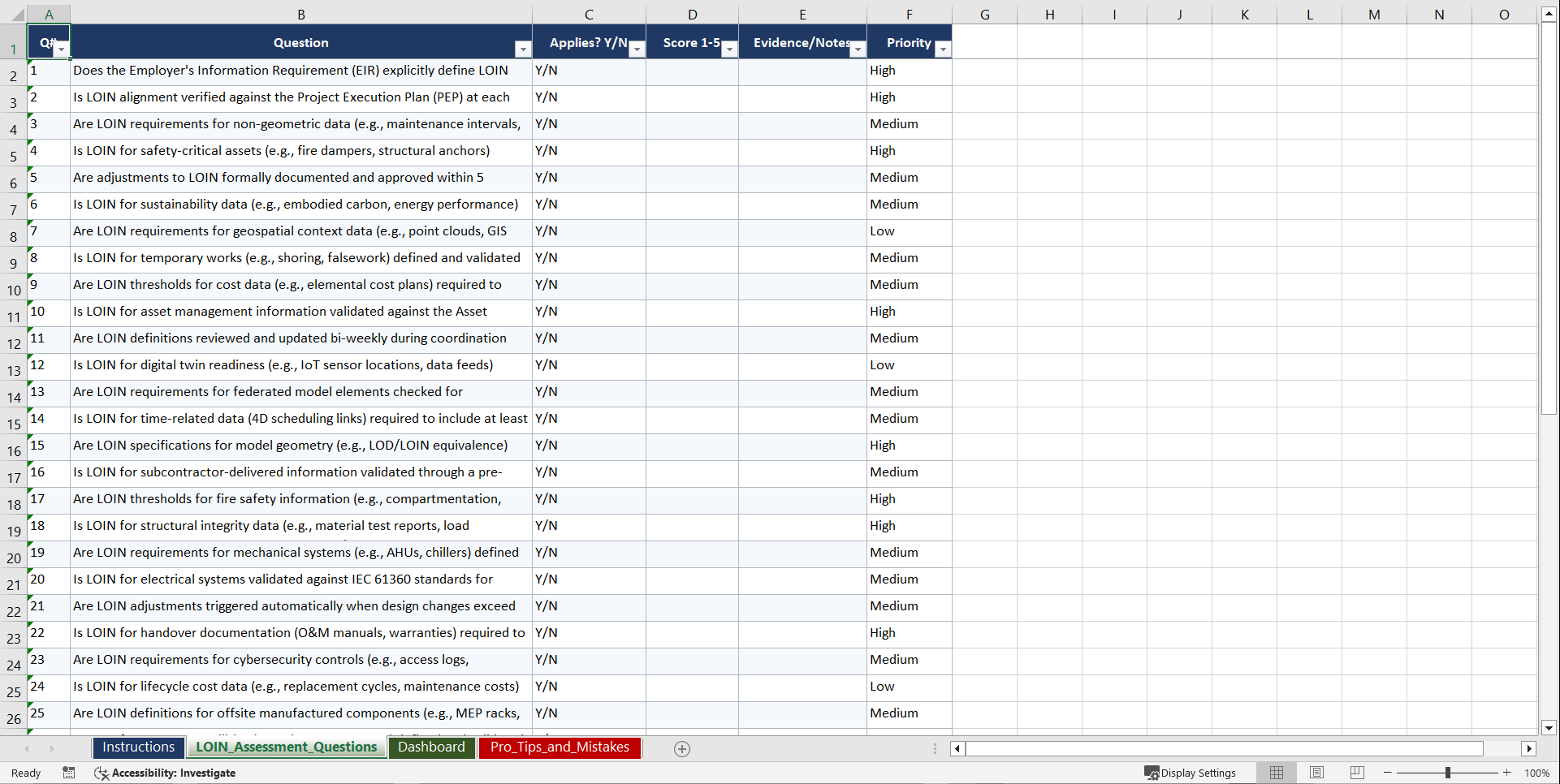Open the Priority column filter dropdown
1560x784 pixels.
943,50
